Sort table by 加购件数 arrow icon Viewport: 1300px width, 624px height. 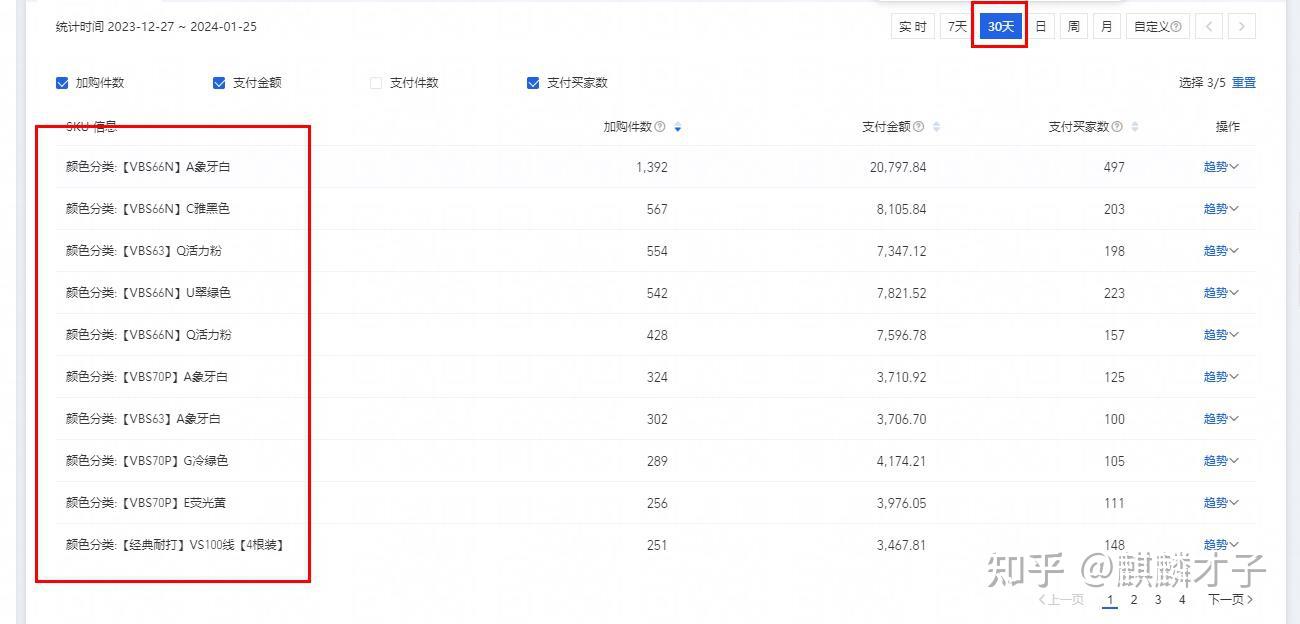(678, 127)
